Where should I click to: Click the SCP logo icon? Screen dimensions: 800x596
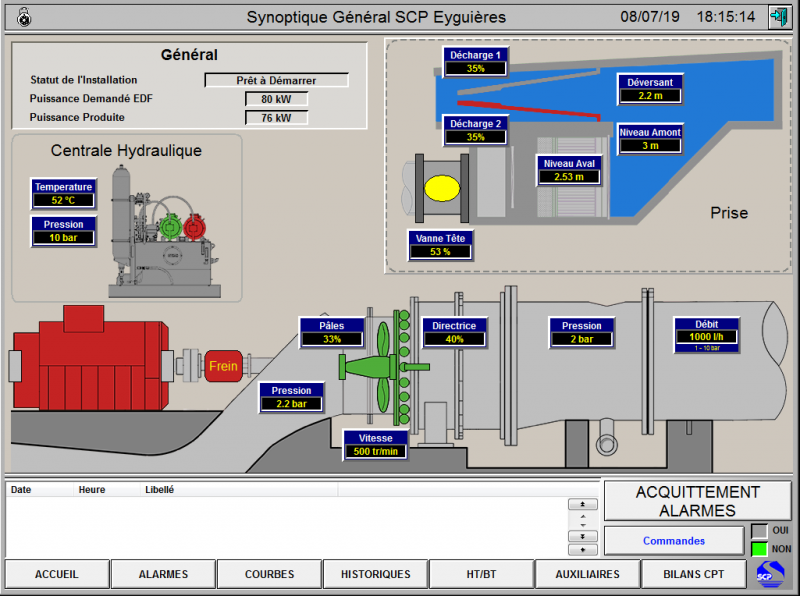click(770, 574)
